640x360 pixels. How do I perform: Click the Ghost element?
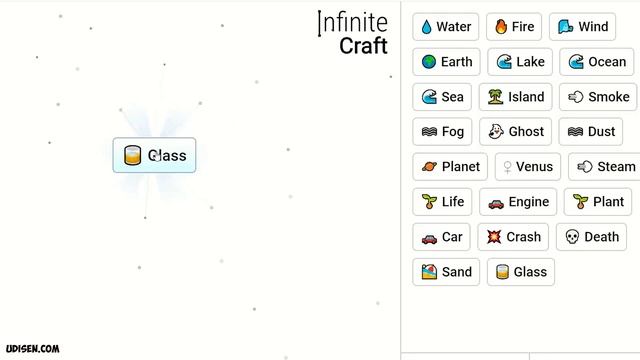pyautogui.click(x=516, y=131)
